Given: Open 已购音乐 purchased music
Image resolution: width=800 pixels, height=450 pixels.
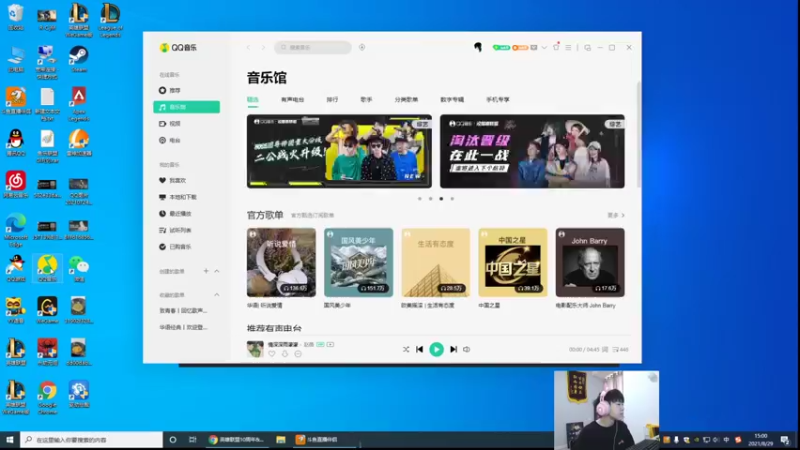Looking at the screenshot, I should point(175,246).
